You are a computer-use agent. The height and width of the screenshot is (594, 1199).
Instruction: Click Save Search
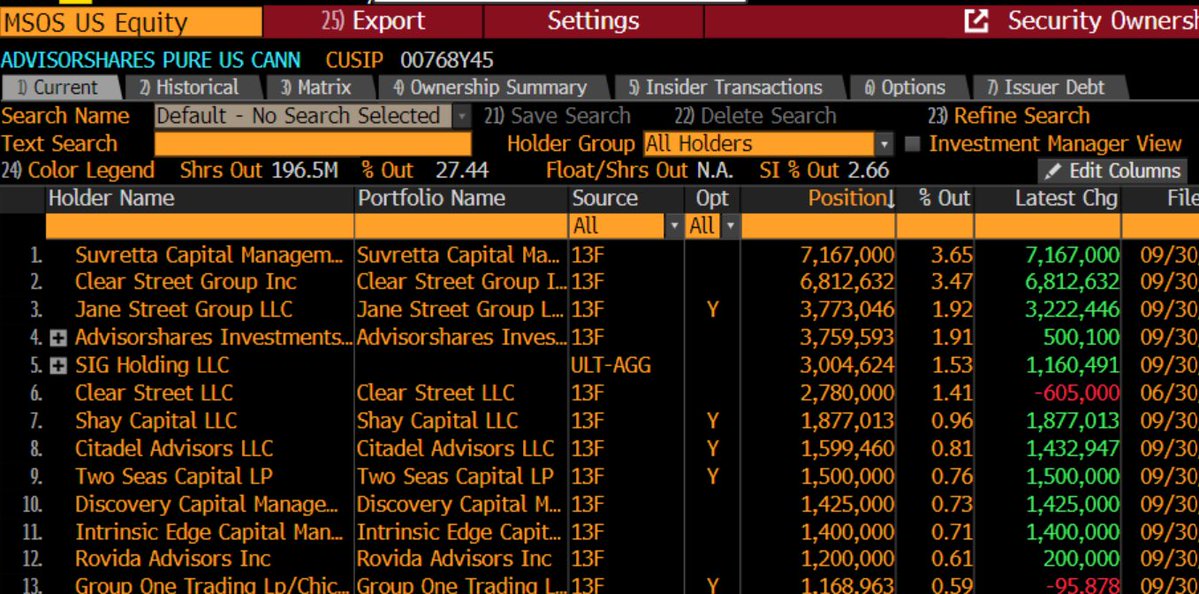pyautogui.click(x=557, y=117)
